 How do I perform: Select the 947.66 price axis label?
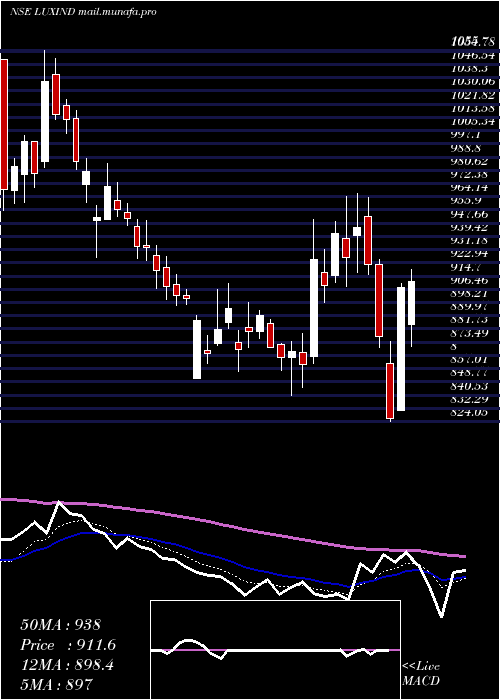470,214
